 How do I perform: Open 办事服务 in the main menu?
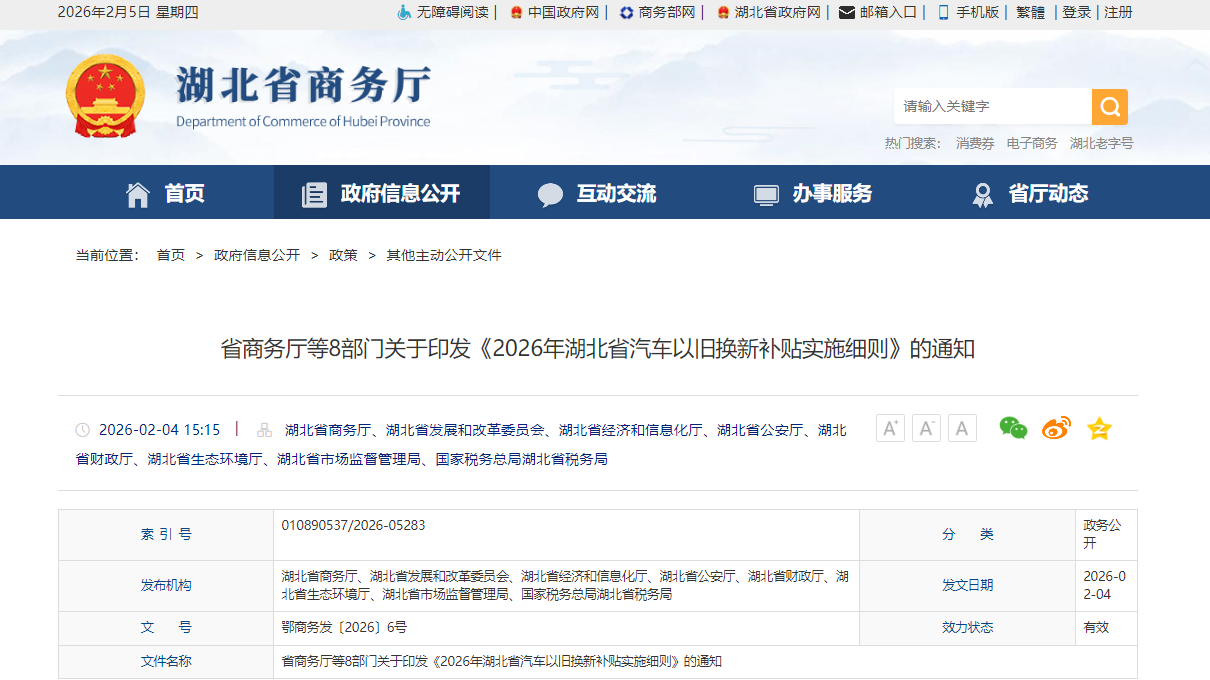[x=813, y=193]
